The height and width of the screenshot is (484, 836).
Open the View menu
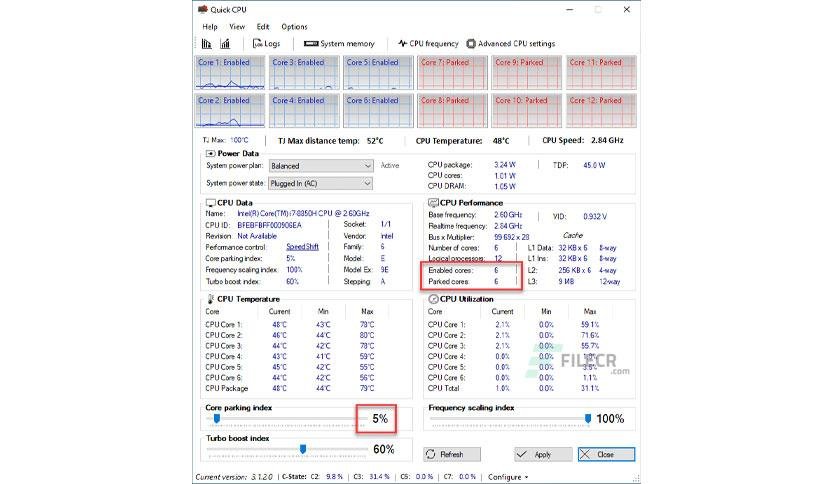237,27
